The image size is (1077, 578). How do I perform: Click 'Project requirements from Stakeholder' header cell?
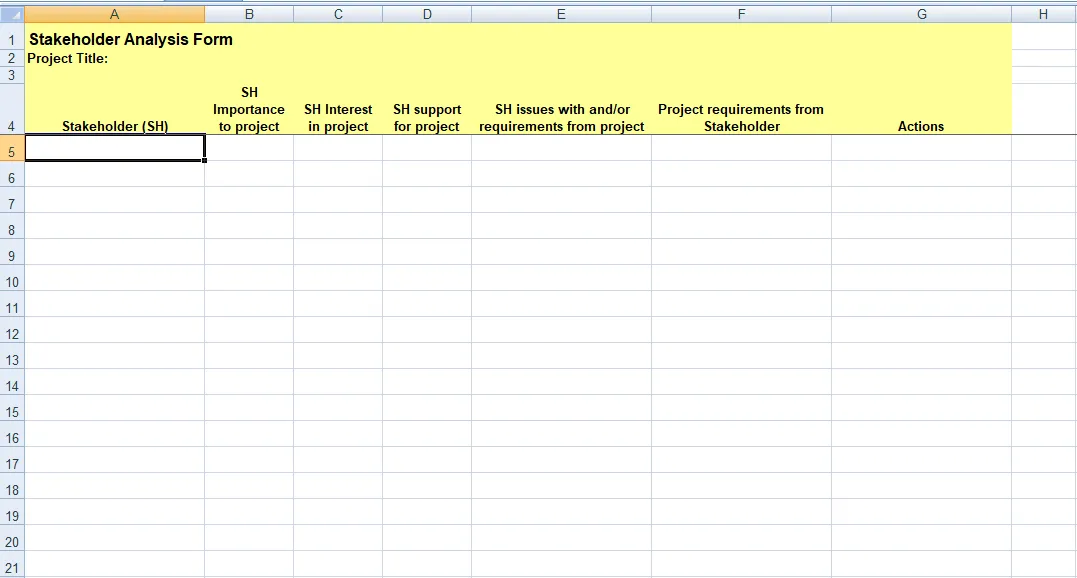coord(741,108)
